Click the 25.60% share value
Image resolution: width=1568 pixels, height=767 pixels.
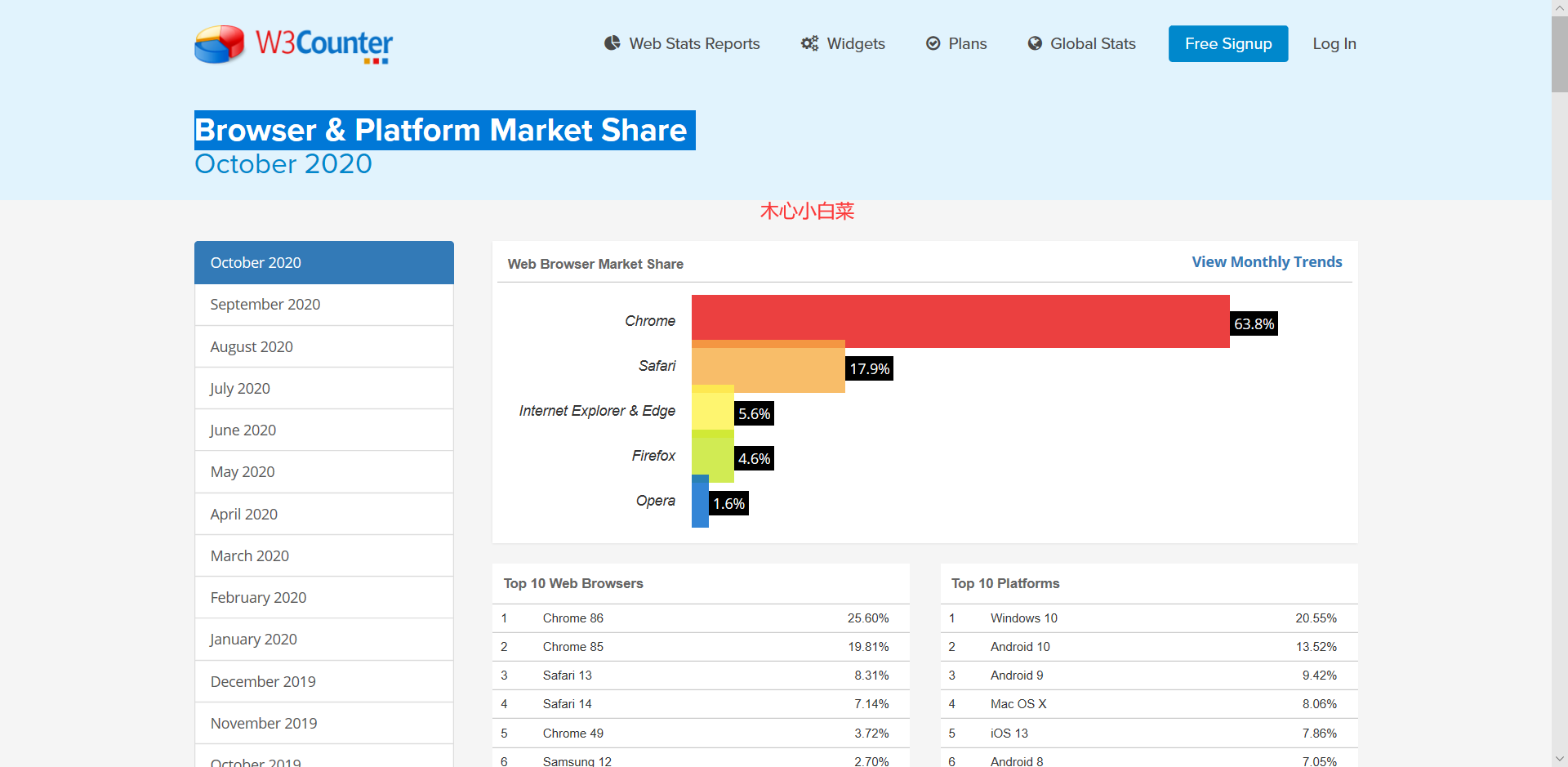(868, 618)
